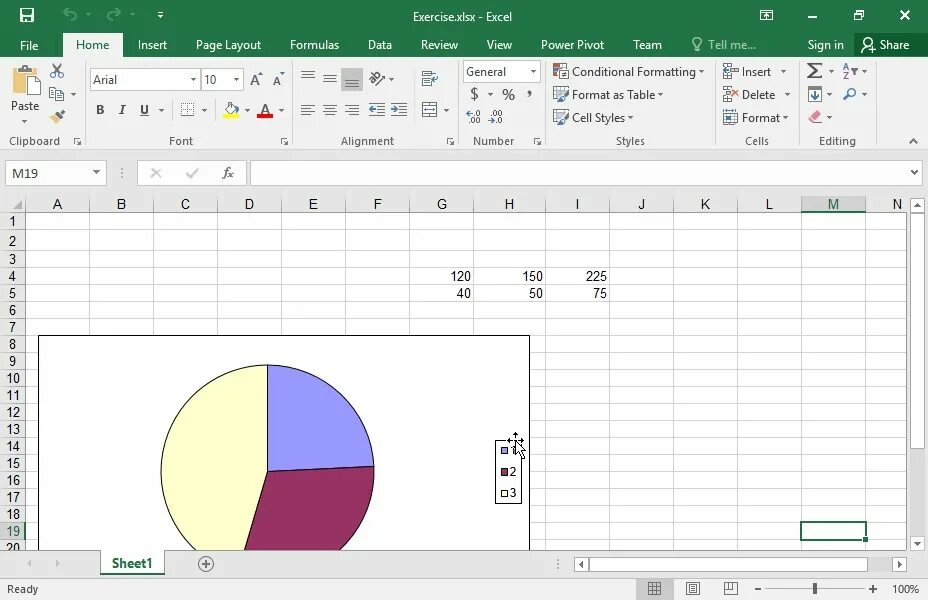Click the Share button
This screenshot has height=600, width=928.
(x=885, y=45)
